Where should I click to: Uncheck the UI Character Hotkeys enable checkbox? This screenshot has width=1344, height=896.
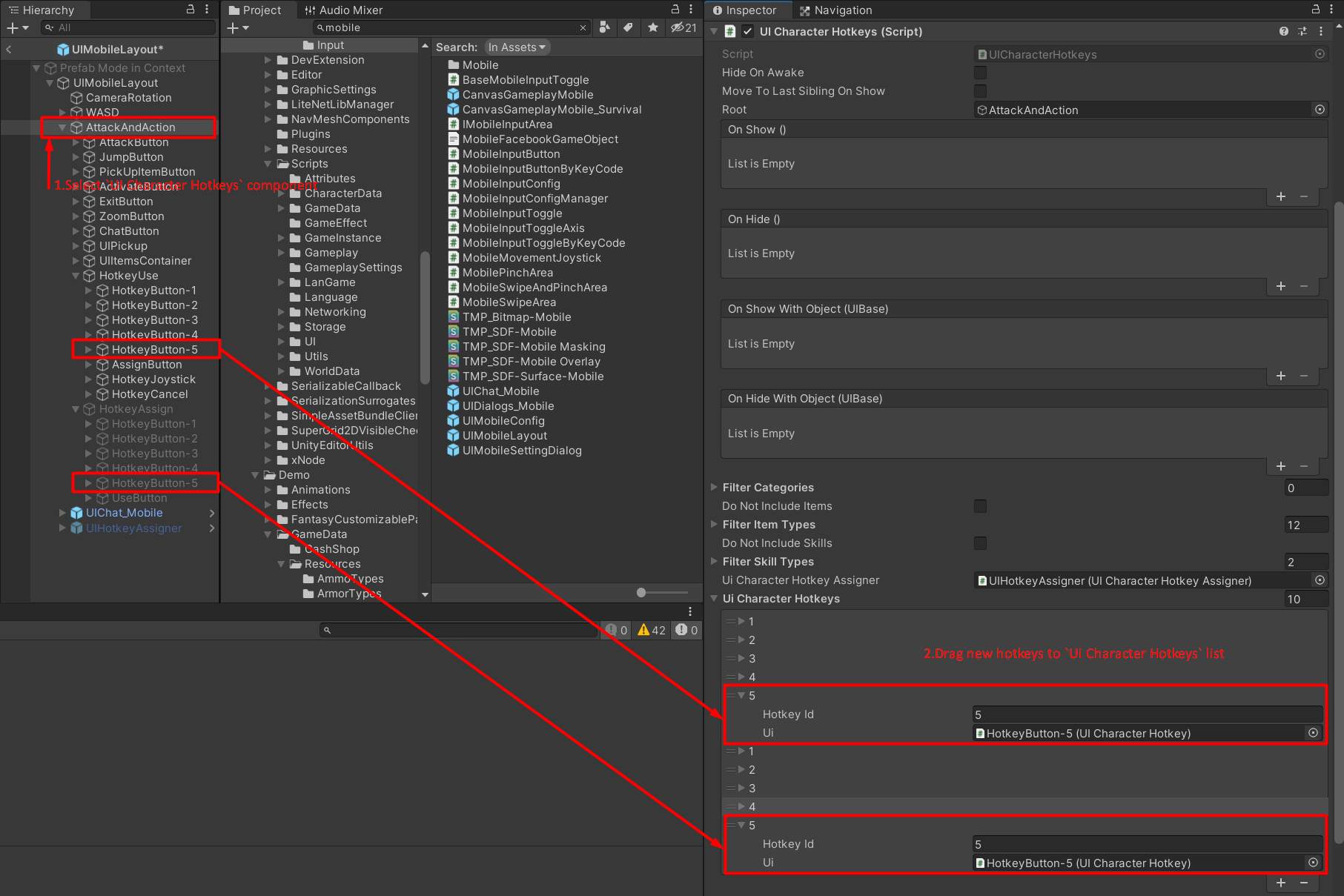click(747, 31)
